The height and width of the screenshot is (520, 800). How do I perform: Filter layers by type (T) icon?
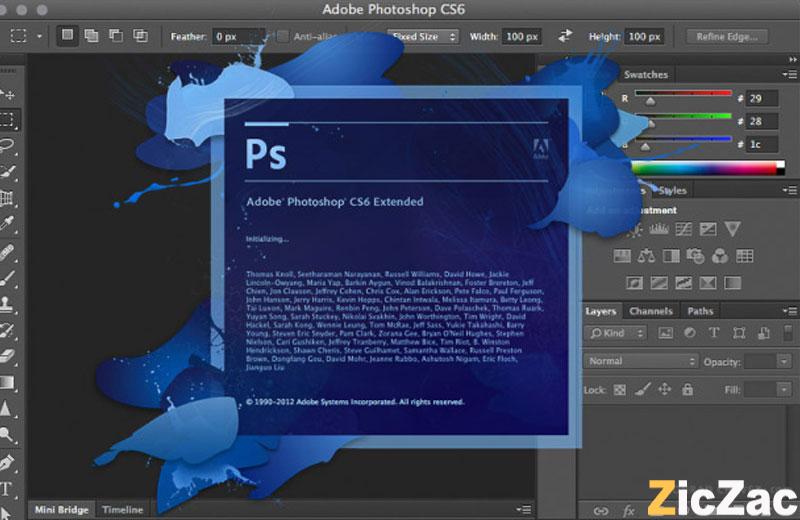tap(714, 333)
